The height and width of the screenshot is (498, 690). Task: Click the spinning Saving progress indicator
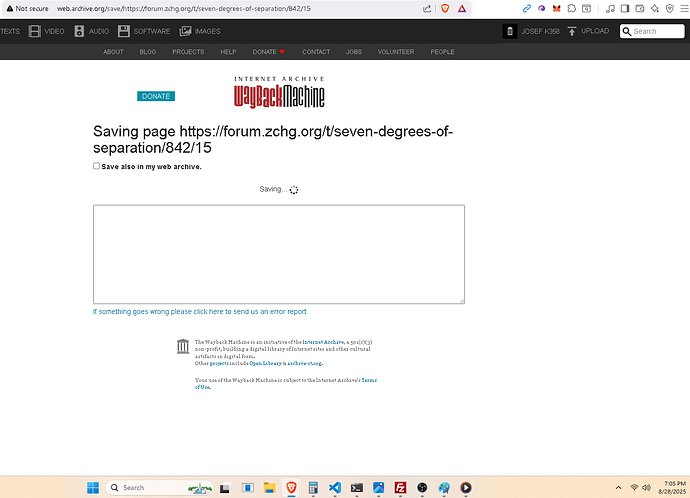pos(294,190)
